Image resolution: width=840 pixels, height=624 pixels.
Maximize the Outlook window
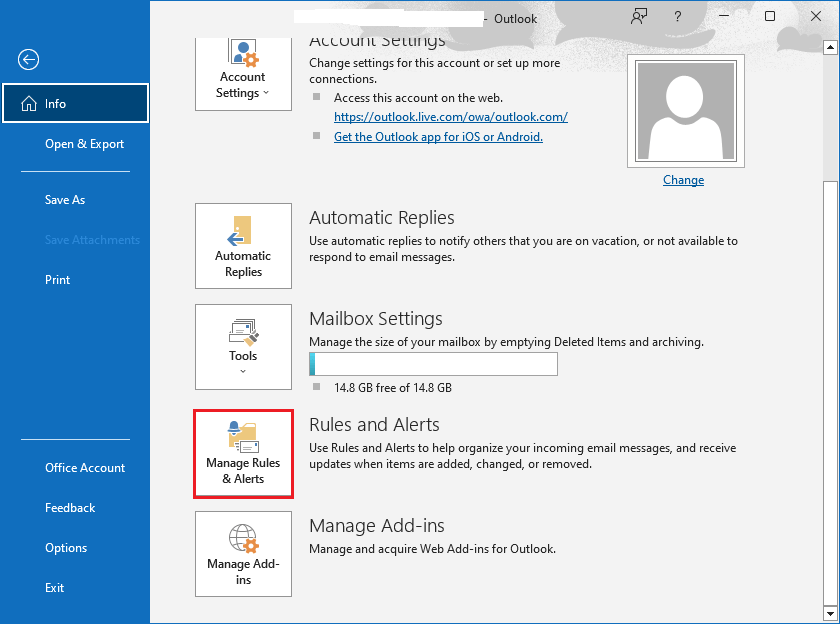770,17
